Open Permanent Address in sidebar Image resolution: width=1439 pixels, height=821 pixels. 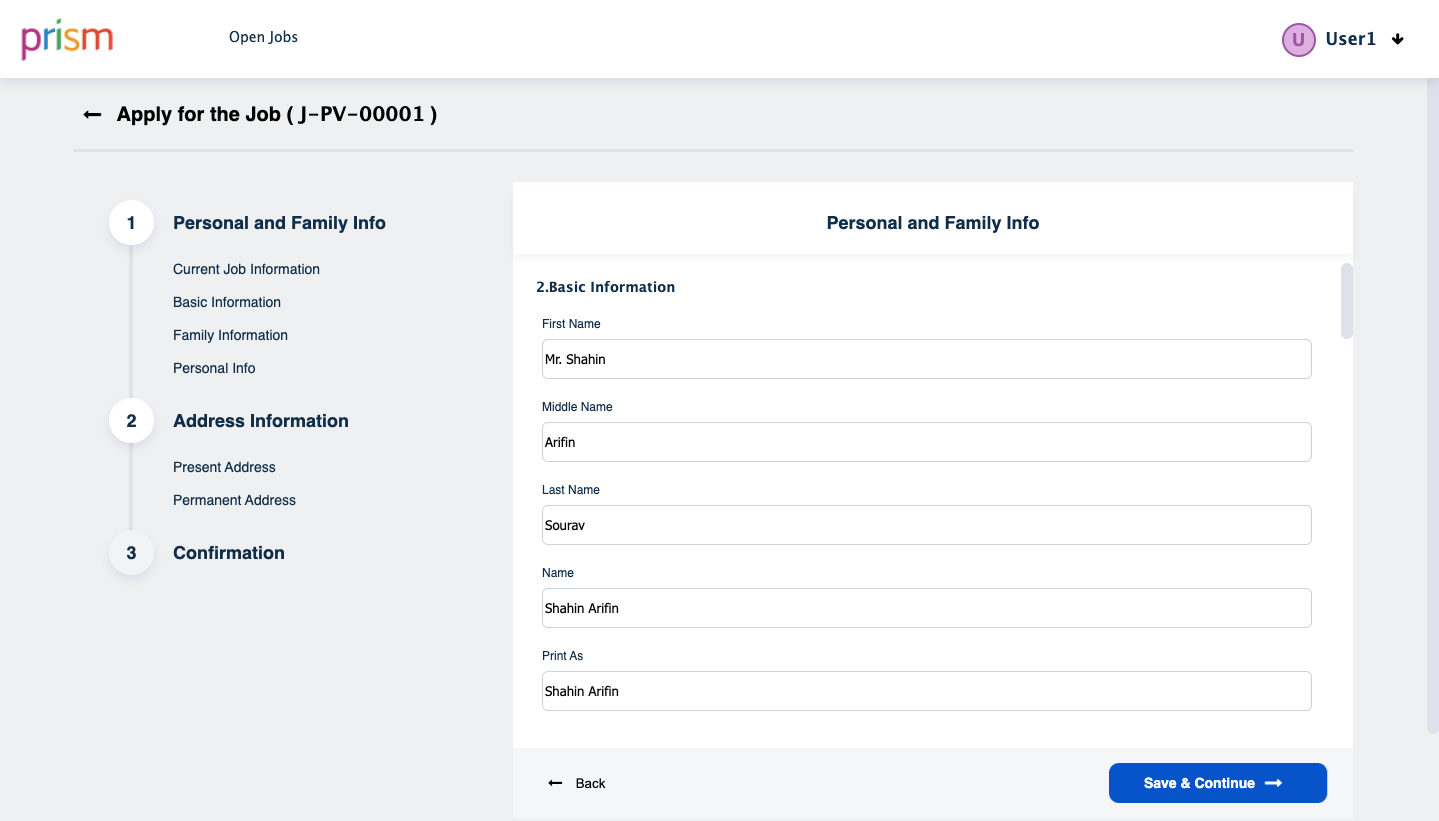coord(234,500)
